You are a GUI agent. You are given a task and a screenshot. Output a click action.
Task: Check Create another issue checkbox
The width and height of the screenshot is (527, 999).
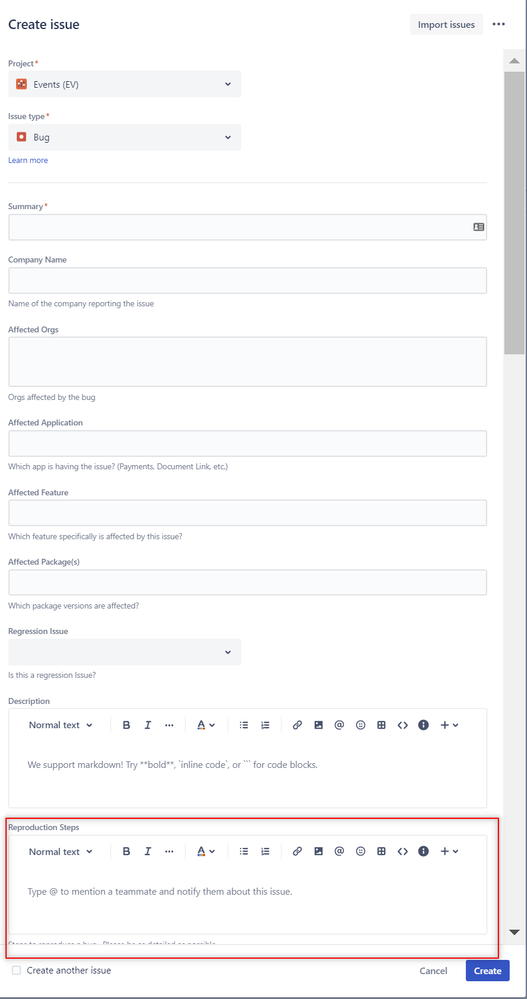pyautogui.click(x=17, y=970)
